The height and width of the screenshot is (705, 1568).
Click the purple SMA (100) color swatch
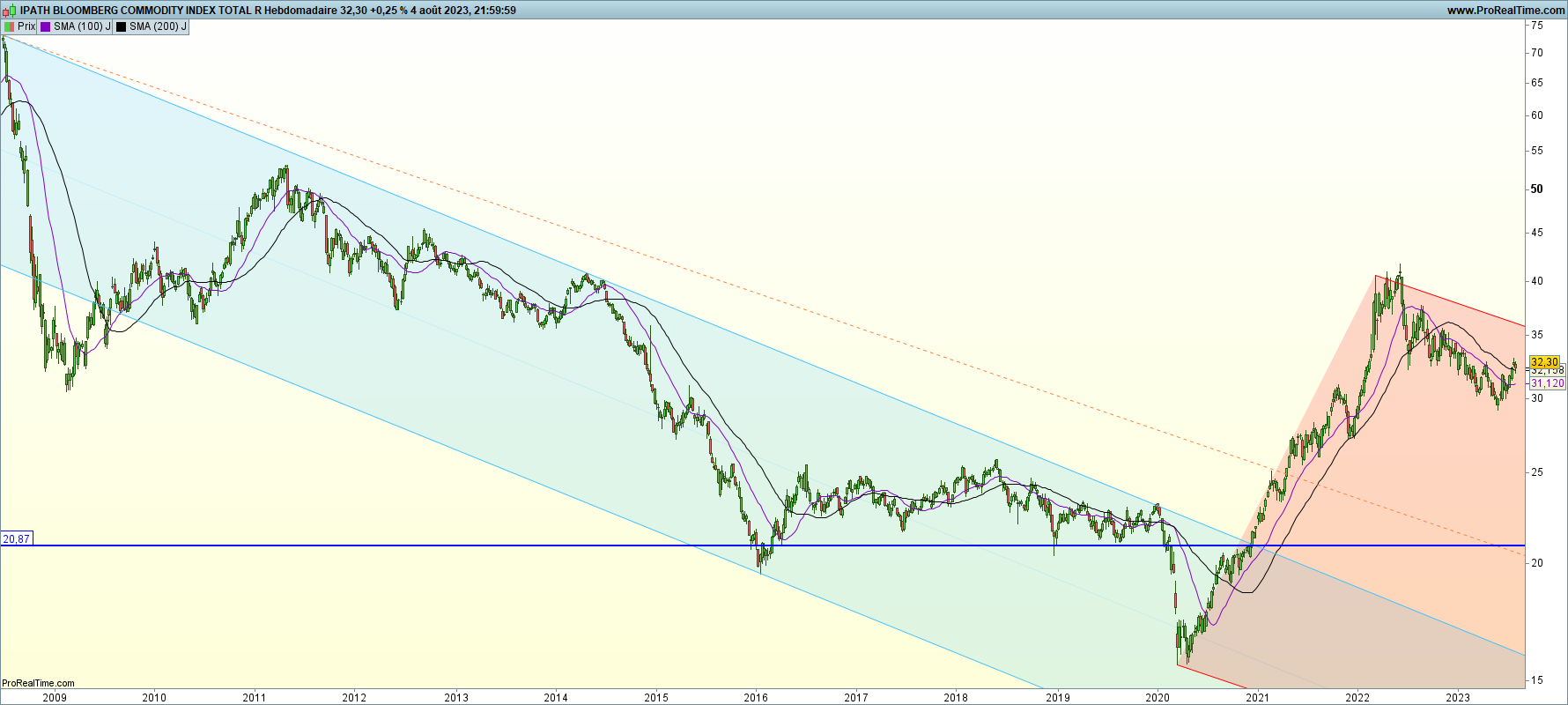coord(46,26)
